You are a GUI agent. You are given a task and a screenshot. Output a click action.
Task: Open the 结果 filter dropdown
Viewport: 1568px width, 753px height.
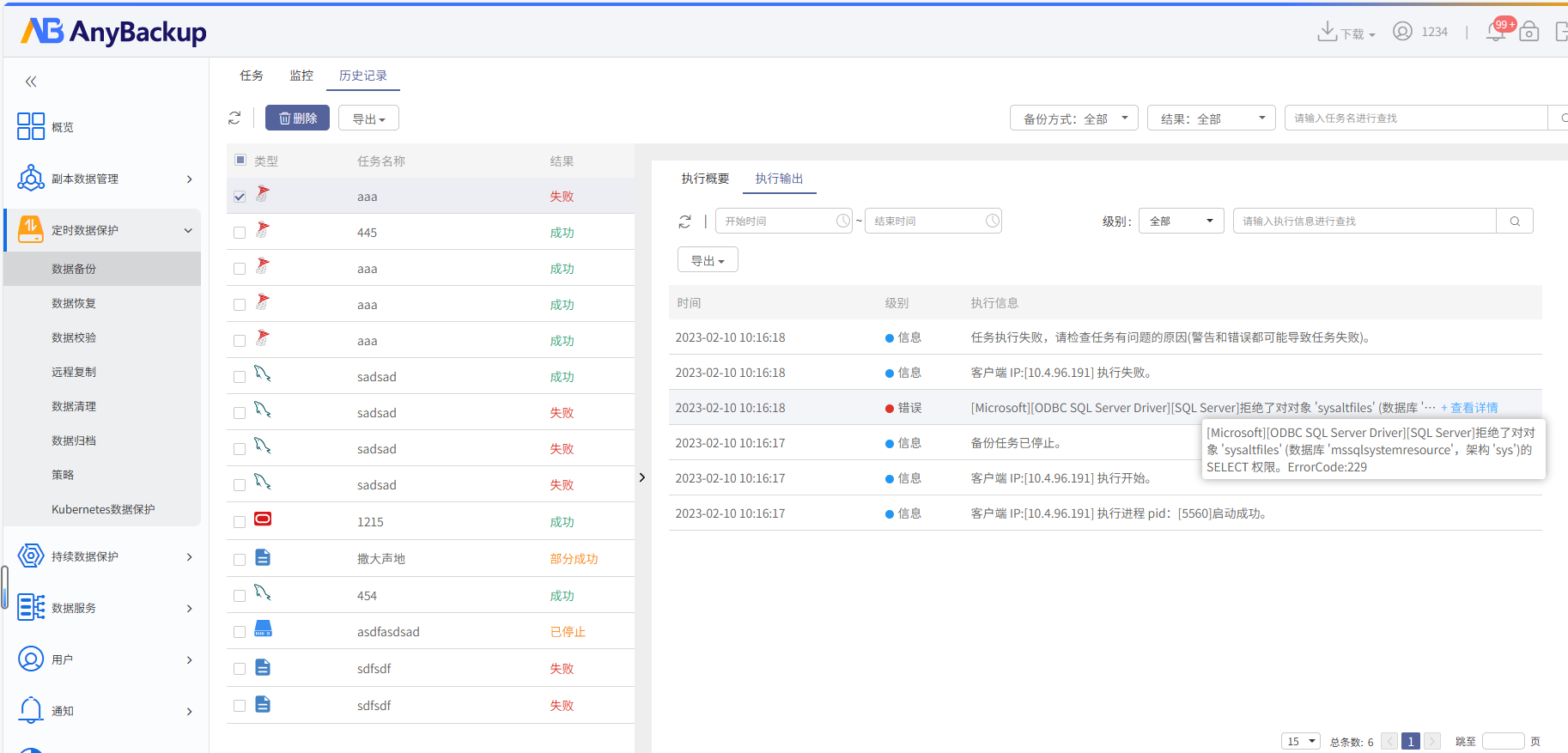click(1211, 118)
